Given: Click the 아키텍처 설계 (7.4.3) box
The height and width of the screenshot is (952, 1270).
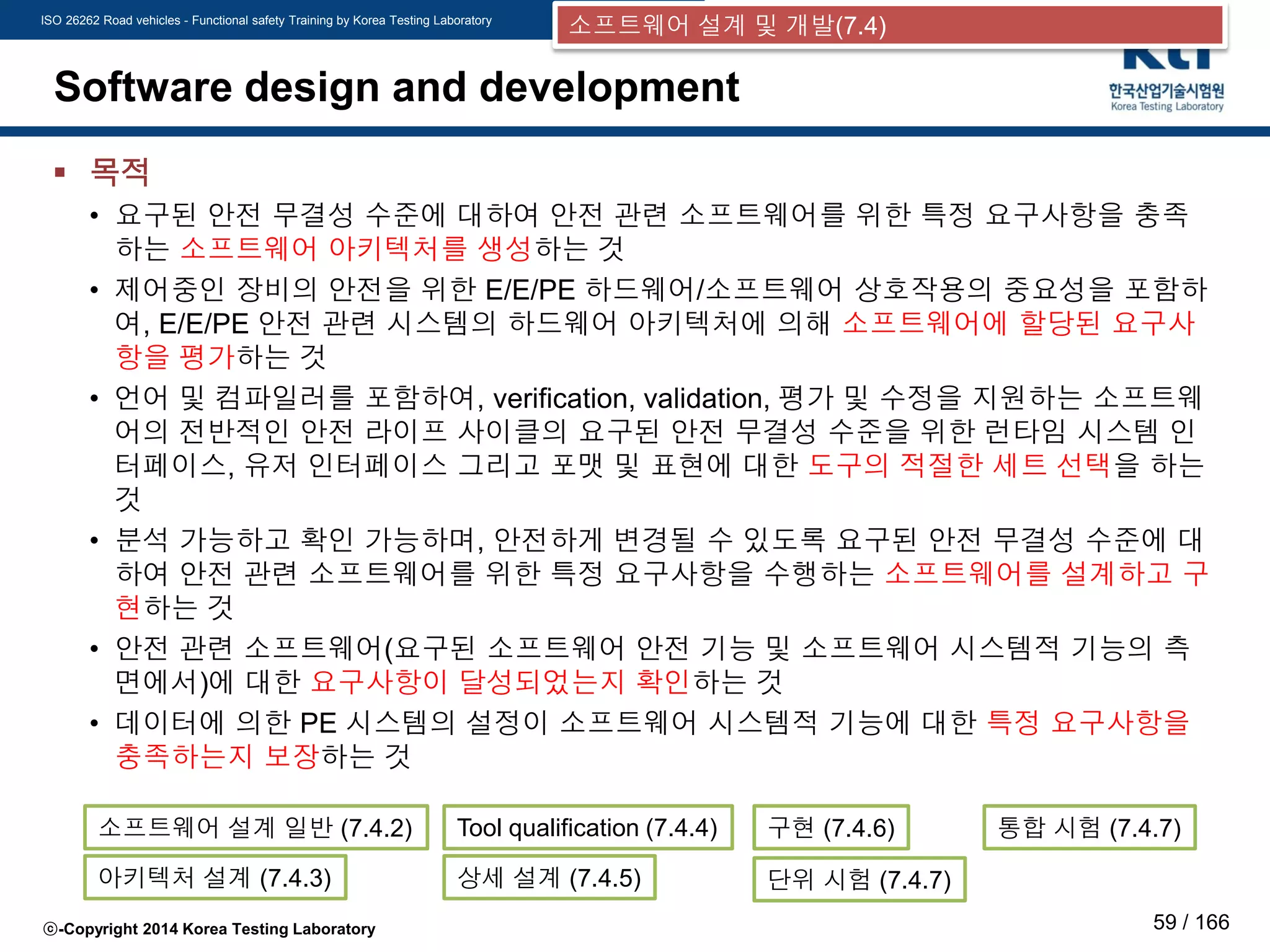Looking at the screenshot, I should 215,878.
